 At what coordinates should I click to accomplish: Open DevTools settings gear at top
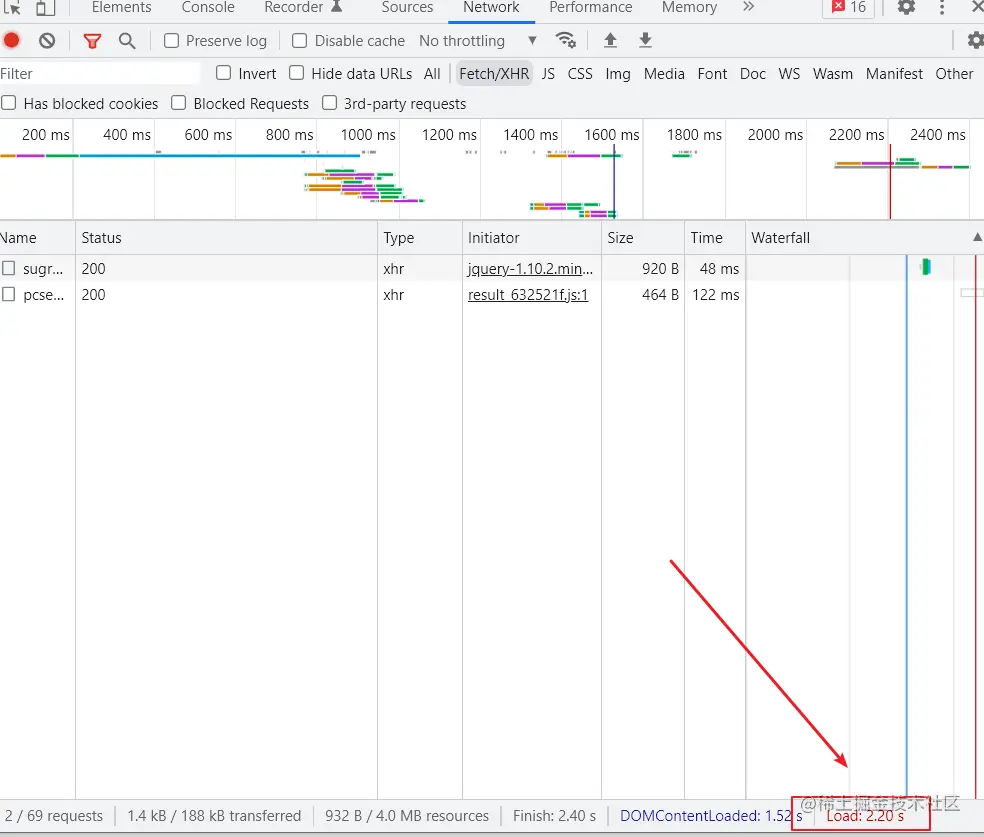pos(906,7)
